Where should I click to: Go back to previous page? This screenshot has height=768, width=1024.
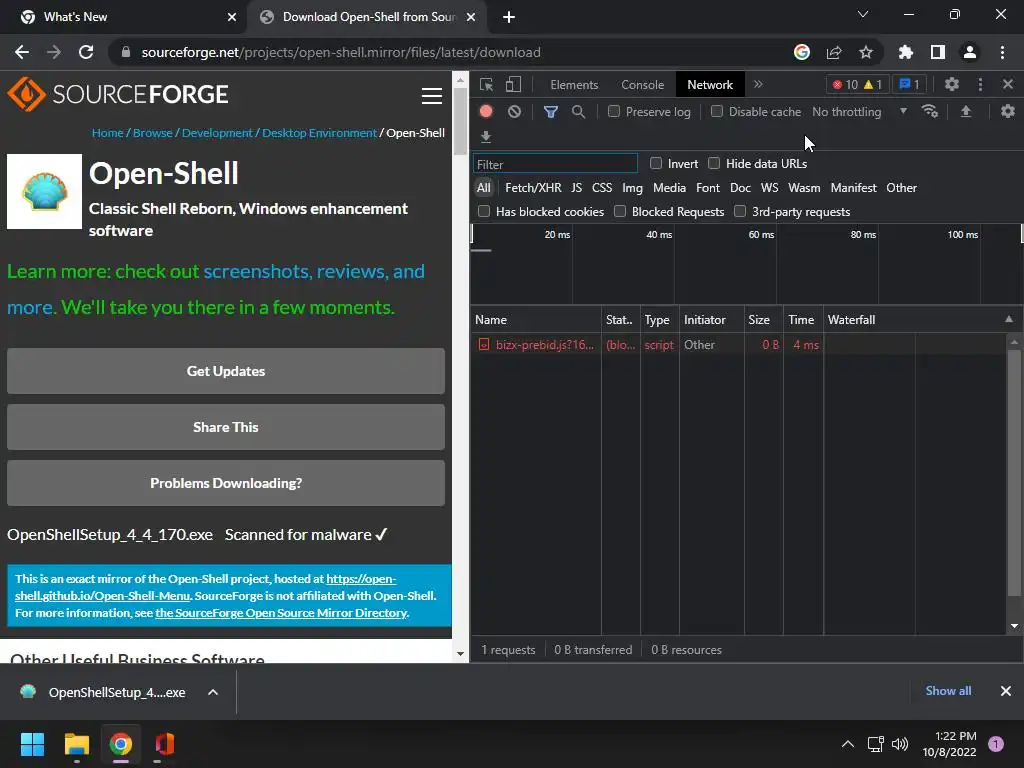tap(22, 52)
